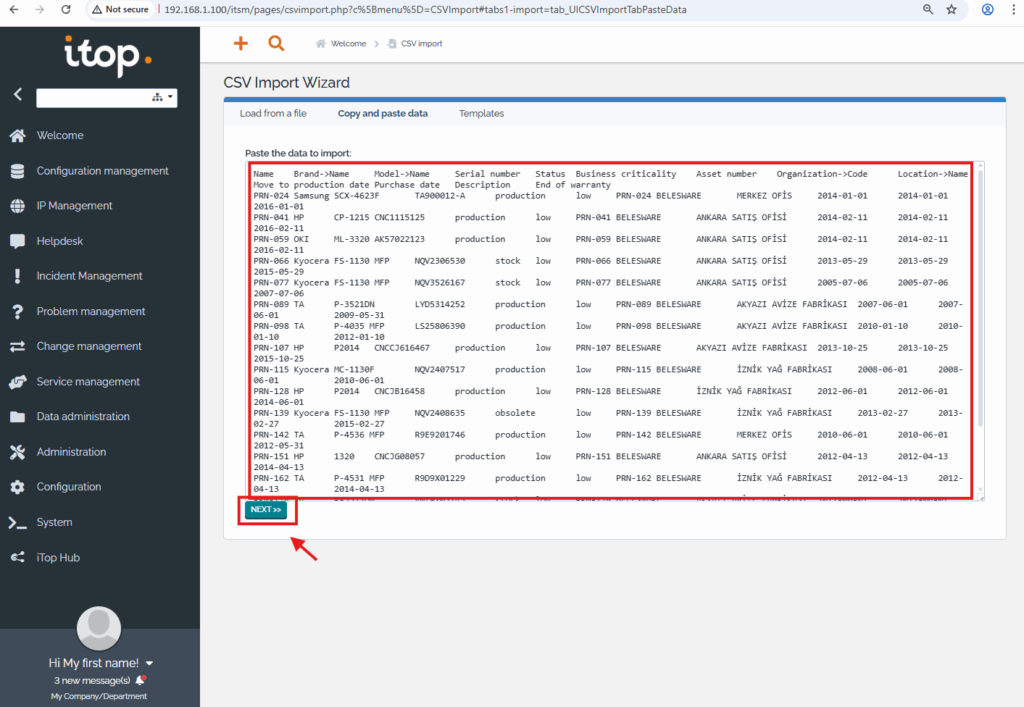Collapse the sidebar with the left chevron
This screenshot has height=707, width=1024.
point(17,95)
